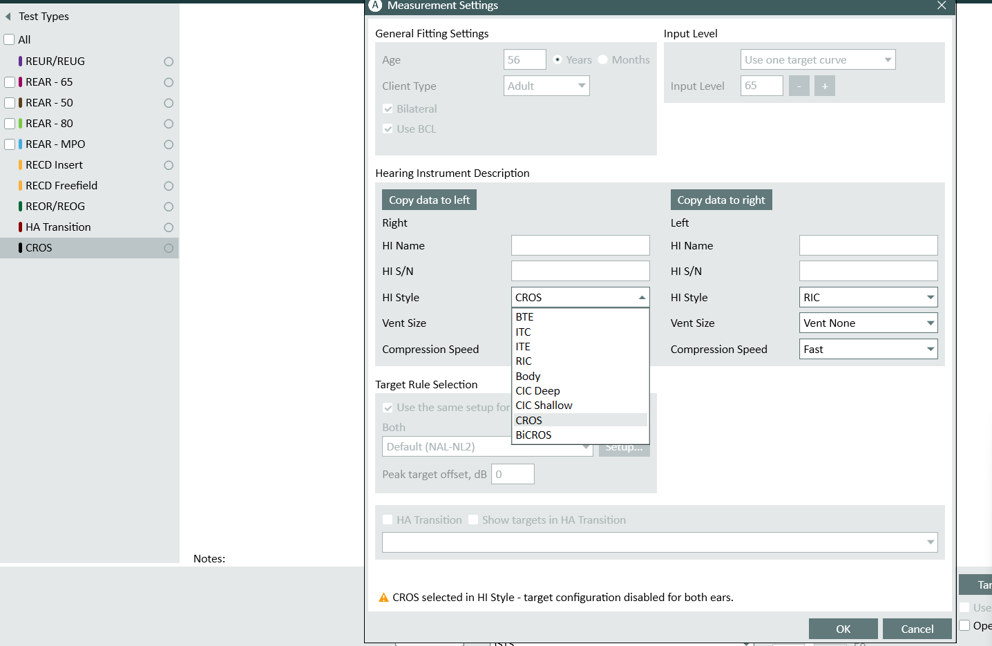Increase input level with plus button
Viewport: 992px width, 646px height.
824,86
